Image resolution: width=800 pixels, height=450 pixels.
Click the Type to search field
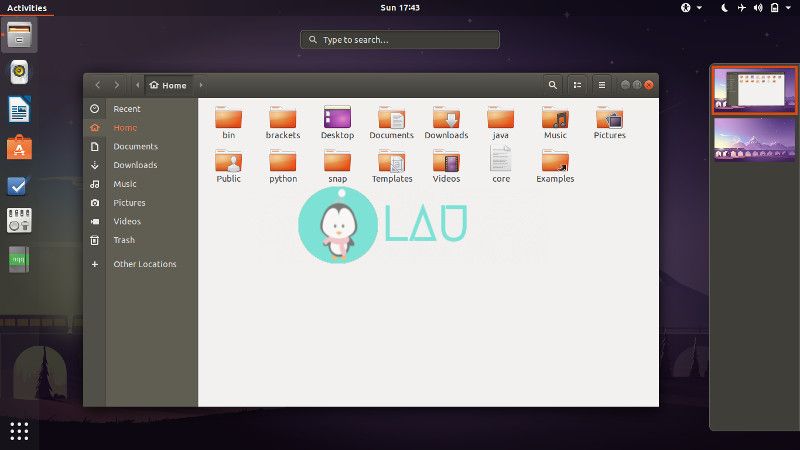400,39
